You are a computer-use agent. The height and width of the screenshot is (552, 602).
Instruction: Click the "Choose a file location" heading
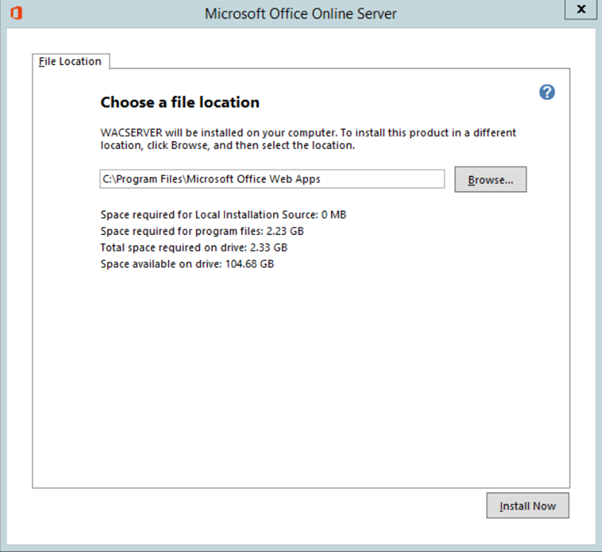[x=180, y=102]
